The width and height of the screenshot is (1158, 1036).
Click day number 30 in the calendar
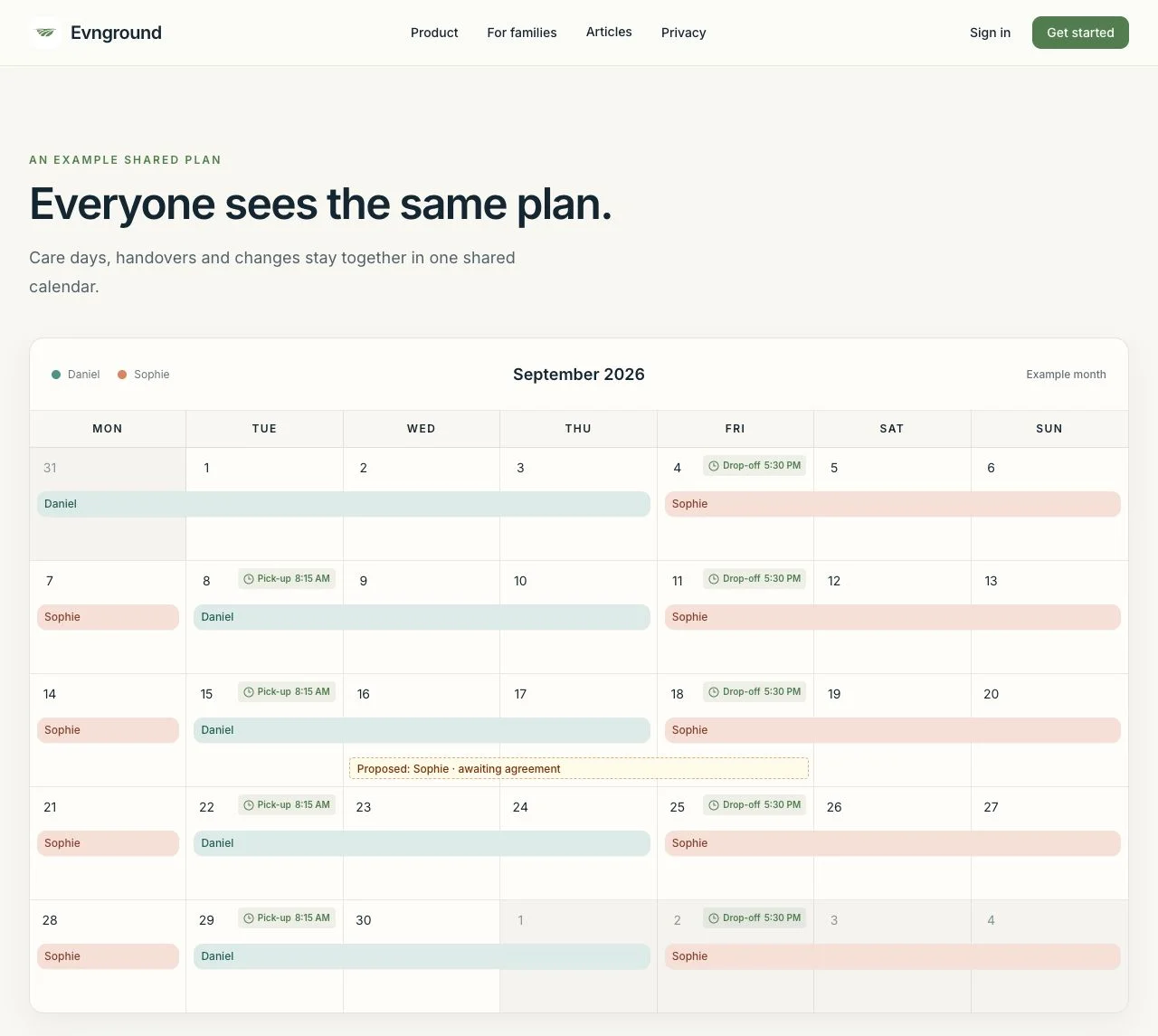pos(364,920)
